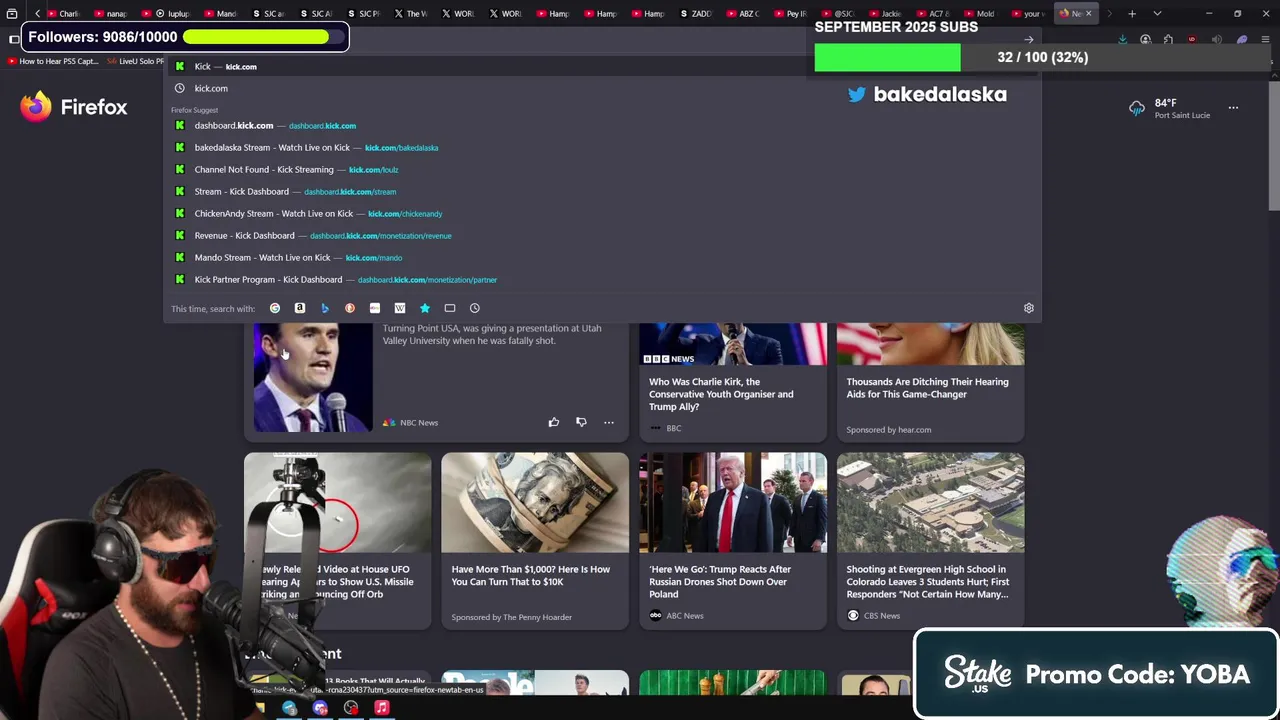Open Revenue - Kick Dashboard suggestion
The width and height of the screenshot is (1280, 720).
pos(603,235)
